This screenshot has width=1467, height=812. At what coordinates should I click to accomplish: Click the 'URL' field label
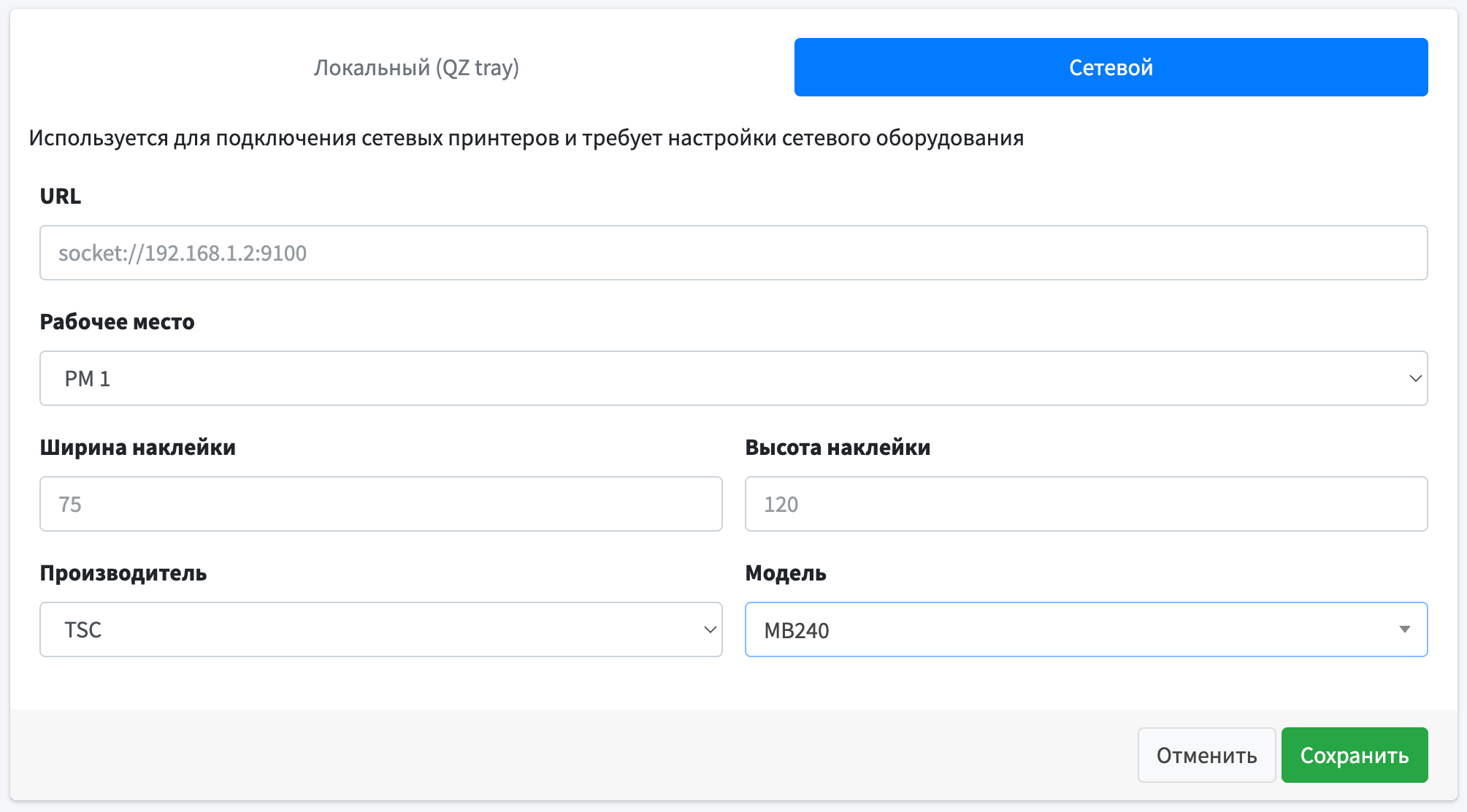[x=60, y=196]
